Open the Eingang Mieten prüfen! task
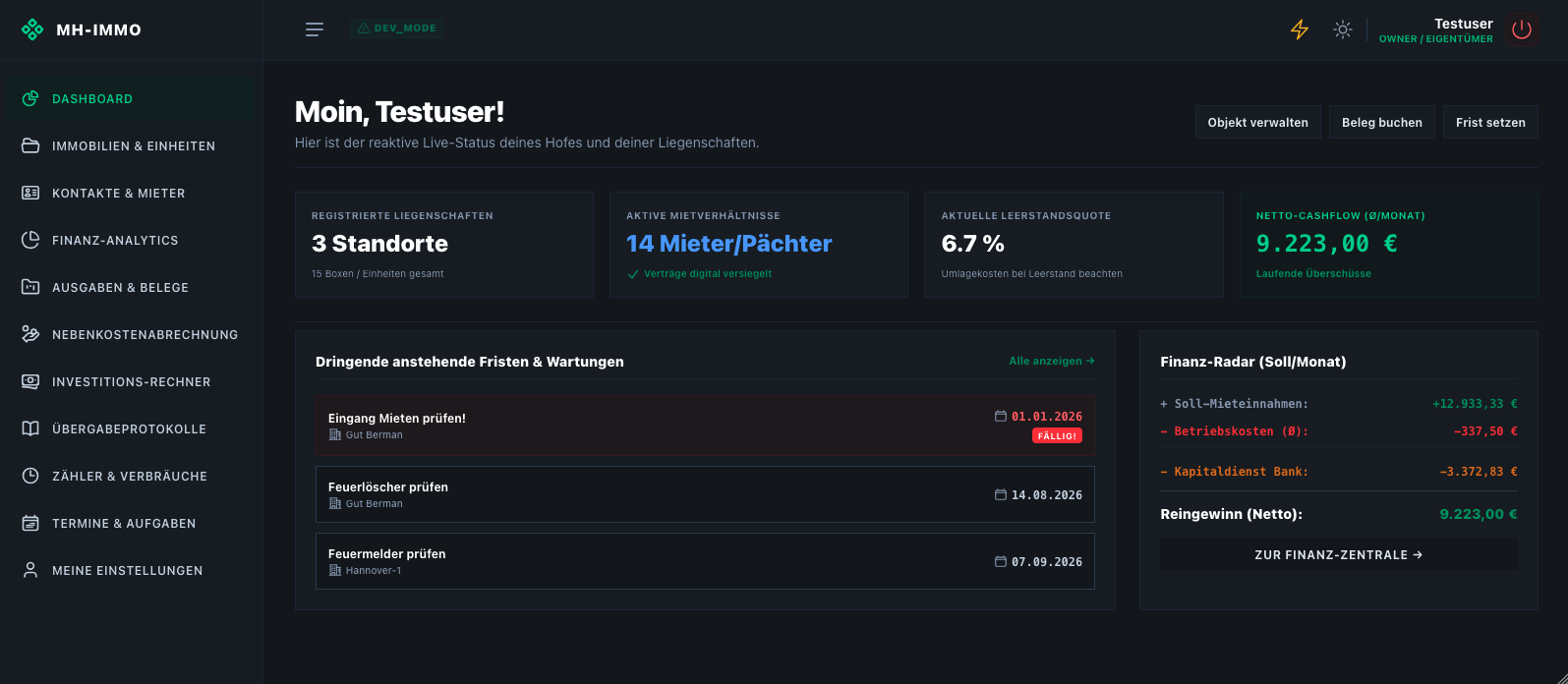1568x684 pixels. pyautogui.click(x=705, y=426)
